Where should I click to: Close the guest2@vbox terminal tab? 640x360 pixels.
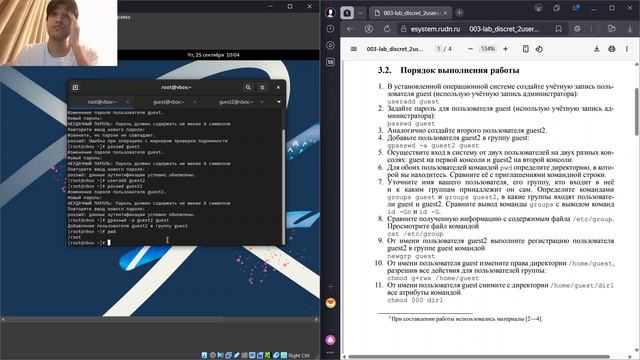coord(262,102)
